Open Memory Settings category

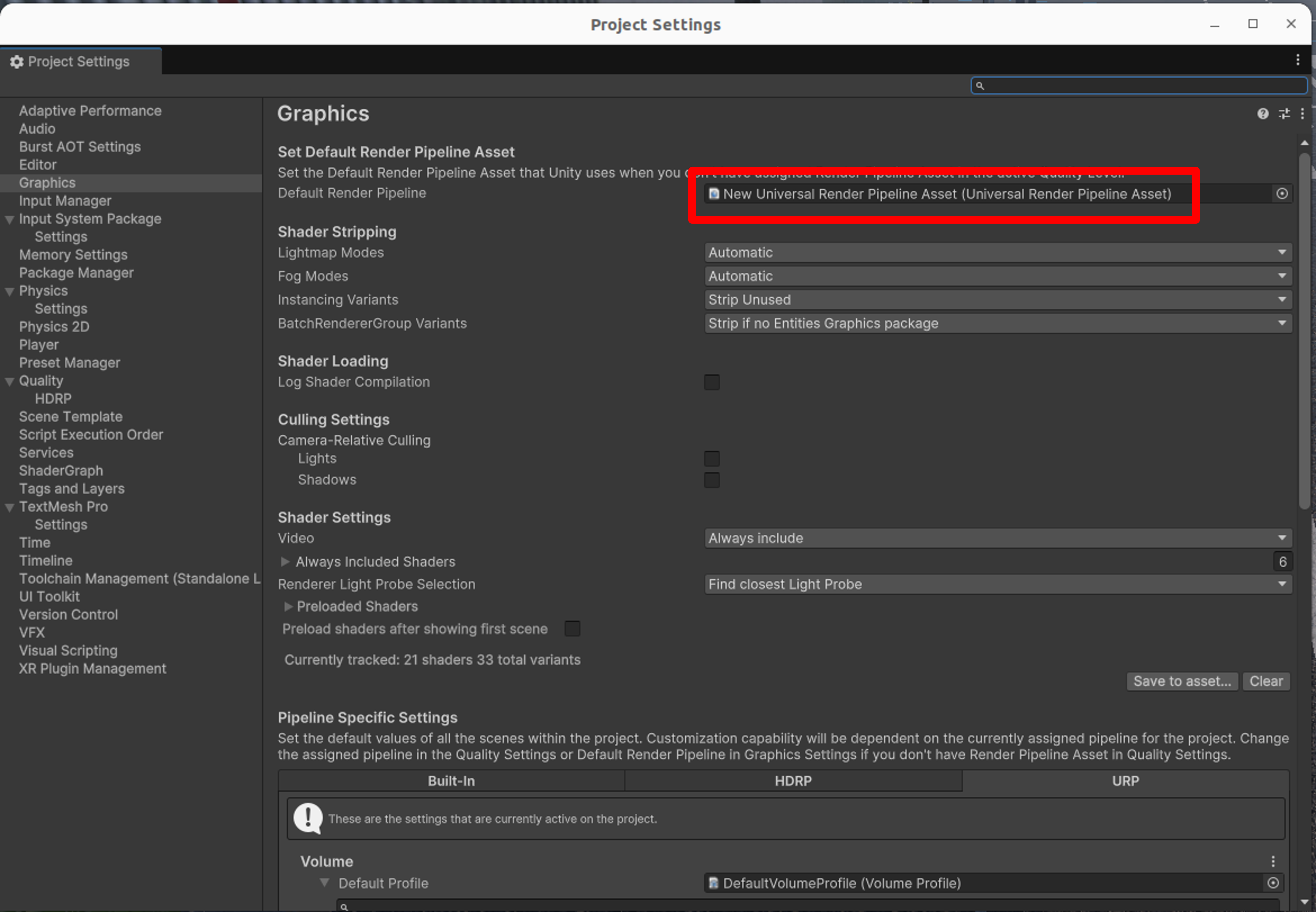pyautogui.click(x=73, y=255)
